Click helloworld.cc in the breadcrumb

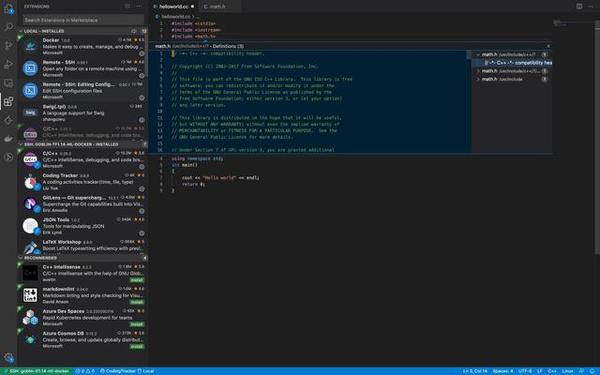tap(176, 16)
